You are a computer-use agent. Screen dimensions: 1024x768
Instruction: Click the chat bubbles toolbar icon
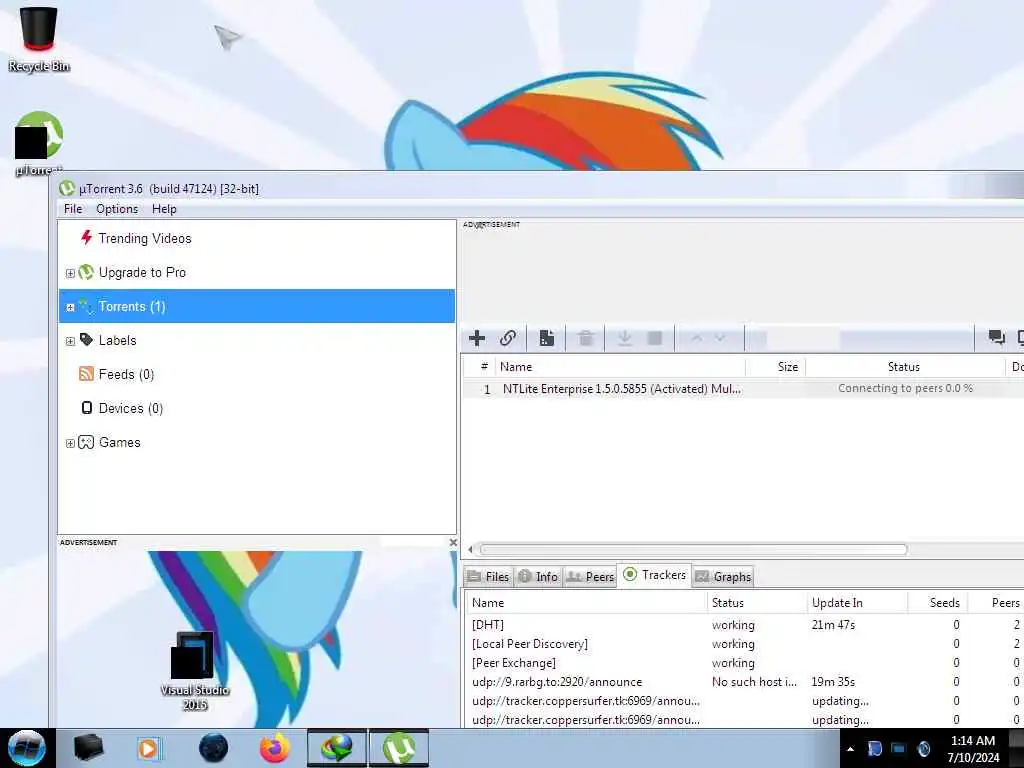(996, 337)
